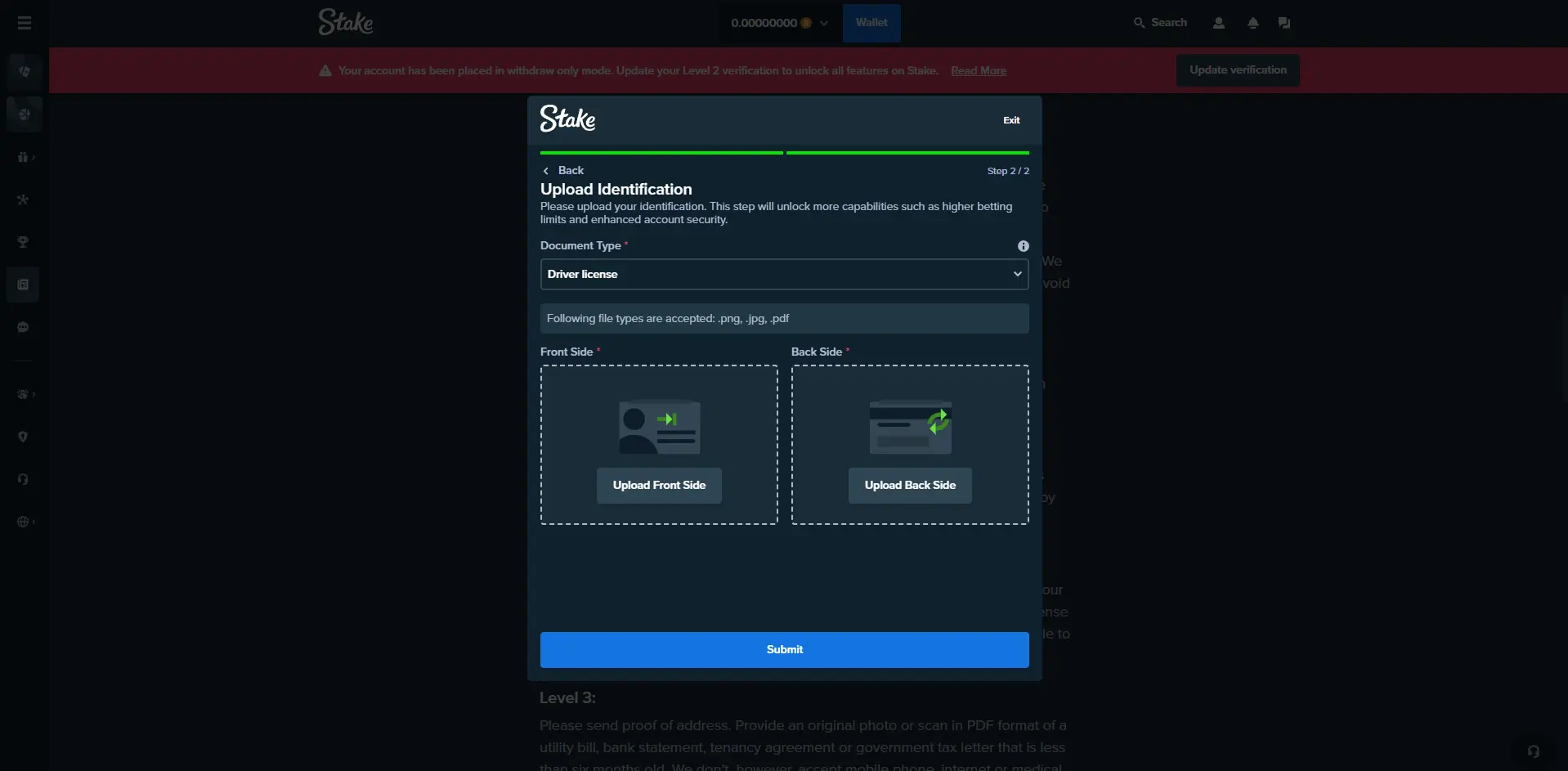
Task: Open the Document Type dropdown showing Driver license
Action: click(x=784, y=274)
